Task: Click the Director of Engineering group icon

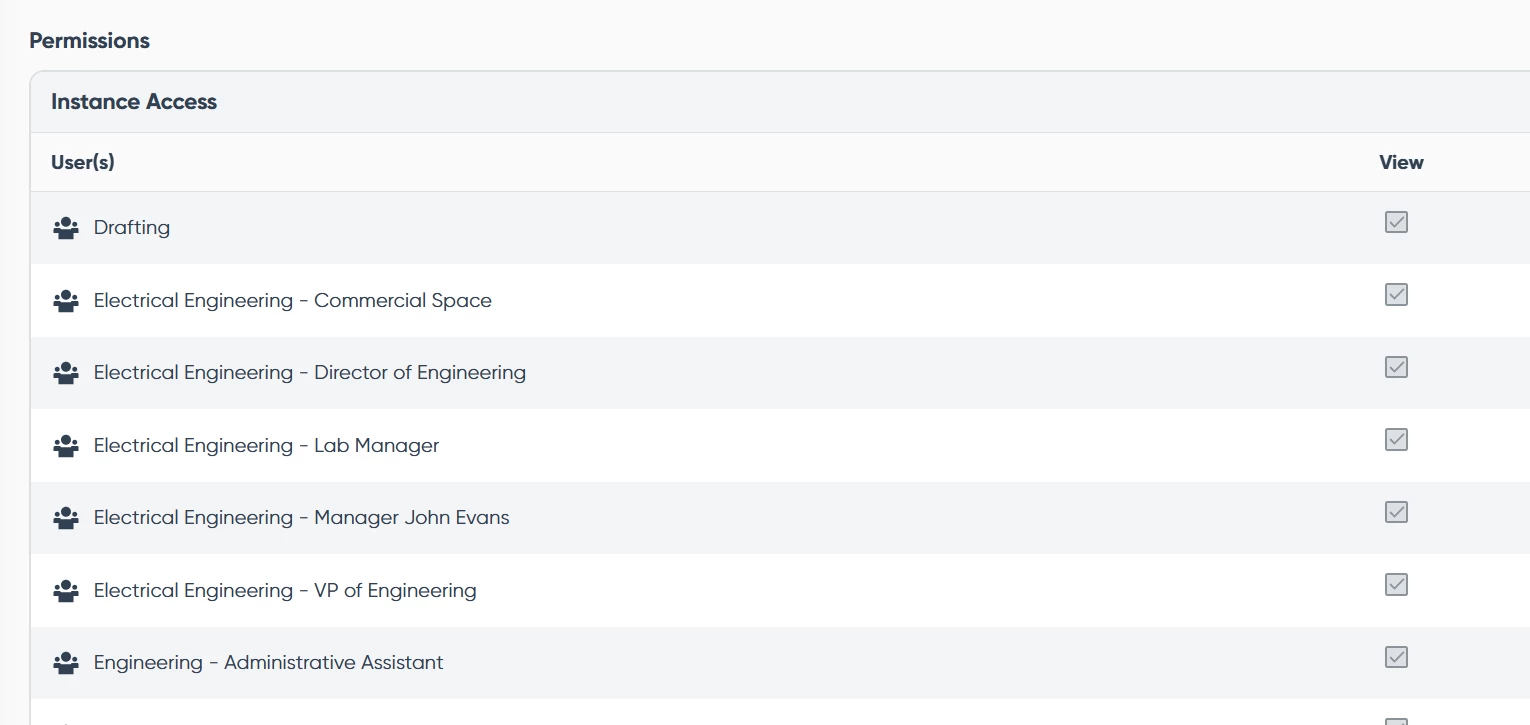Action: pyautogui.click(x=66, y=373)
